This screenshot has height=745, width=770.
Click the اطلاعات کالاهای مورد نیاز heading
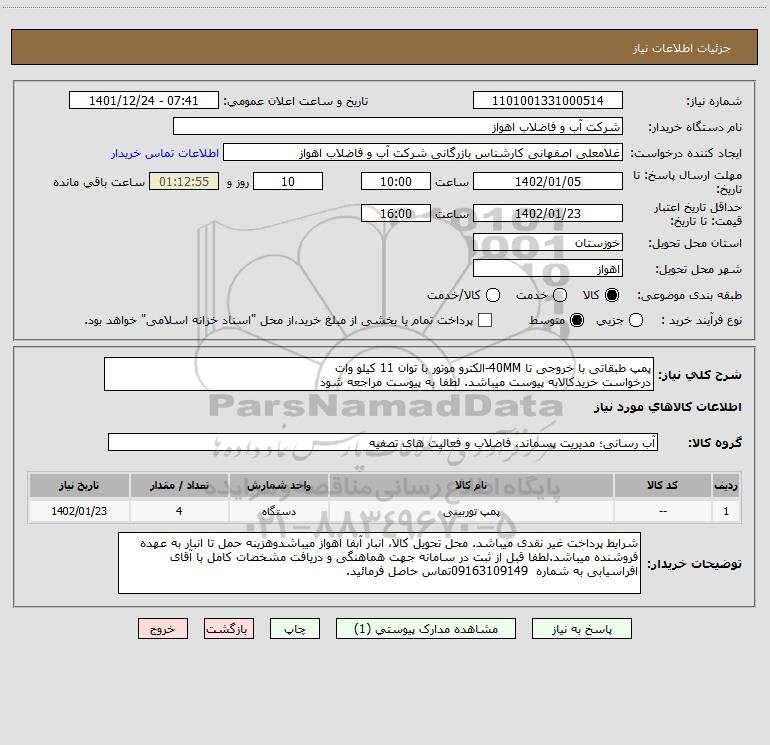tap(668, 407)
